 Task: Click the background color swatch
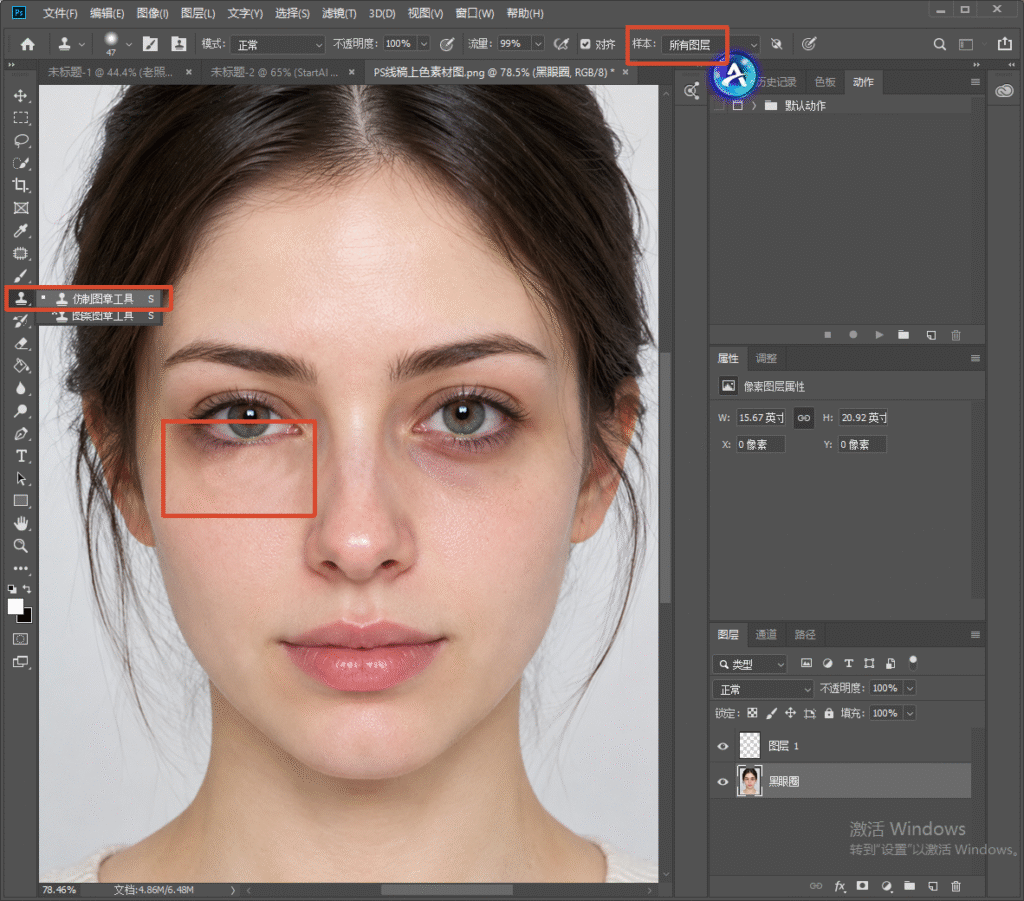[26, 616]
